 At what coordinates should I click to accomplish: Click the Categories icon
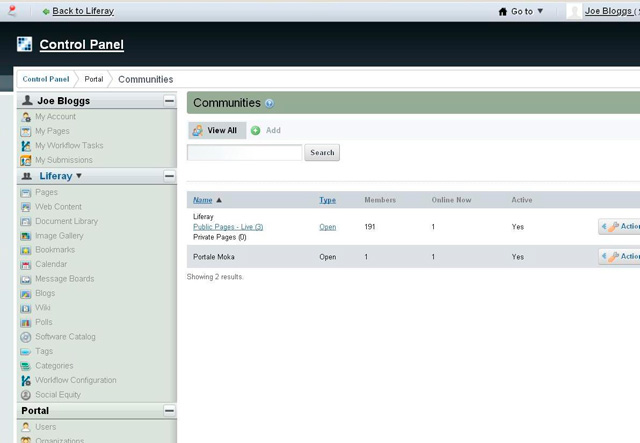26,366
